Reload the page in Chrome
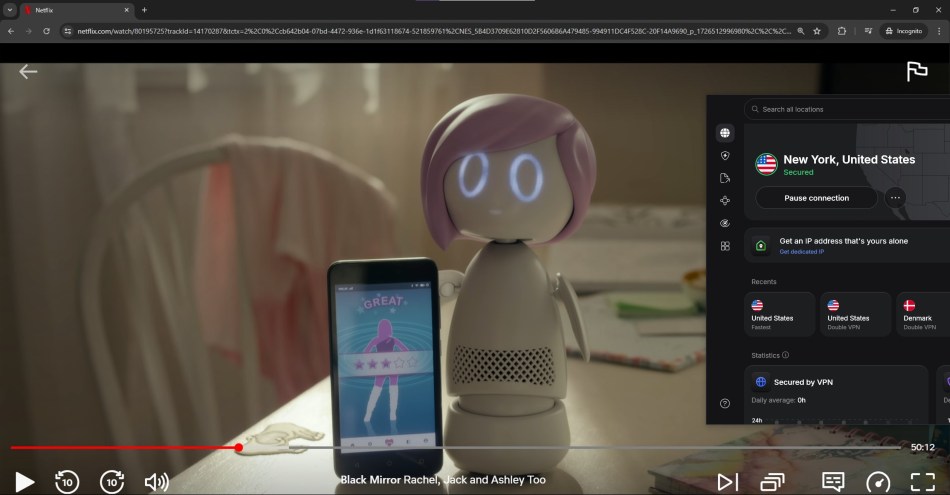The width and height of the screenshot is (950, 495). [46, 31]
